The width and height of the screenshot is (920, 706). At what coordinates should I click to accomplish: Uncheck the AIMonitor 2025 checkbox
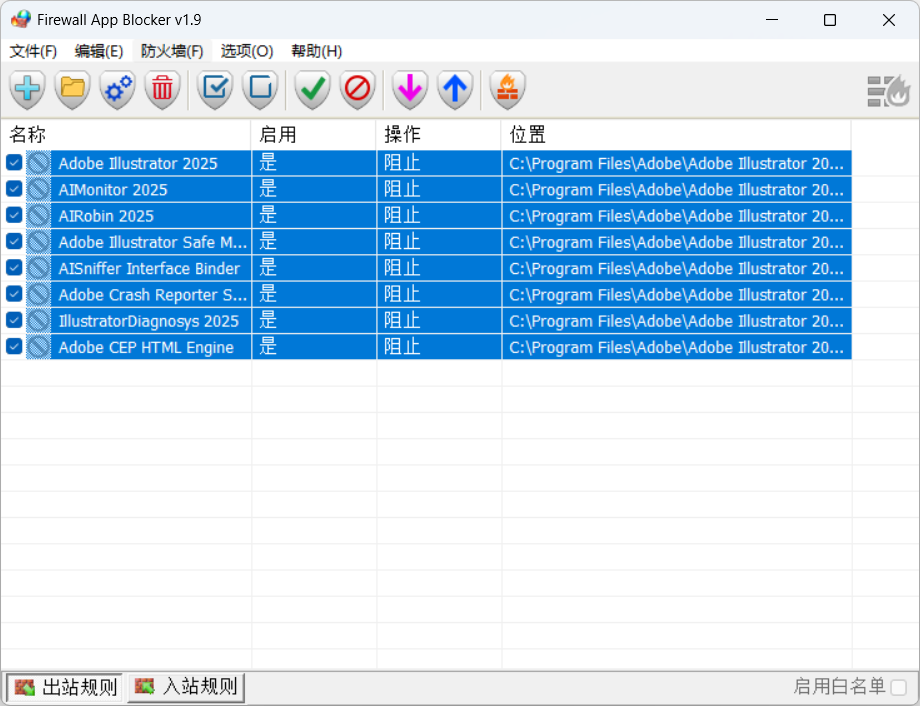14,189
